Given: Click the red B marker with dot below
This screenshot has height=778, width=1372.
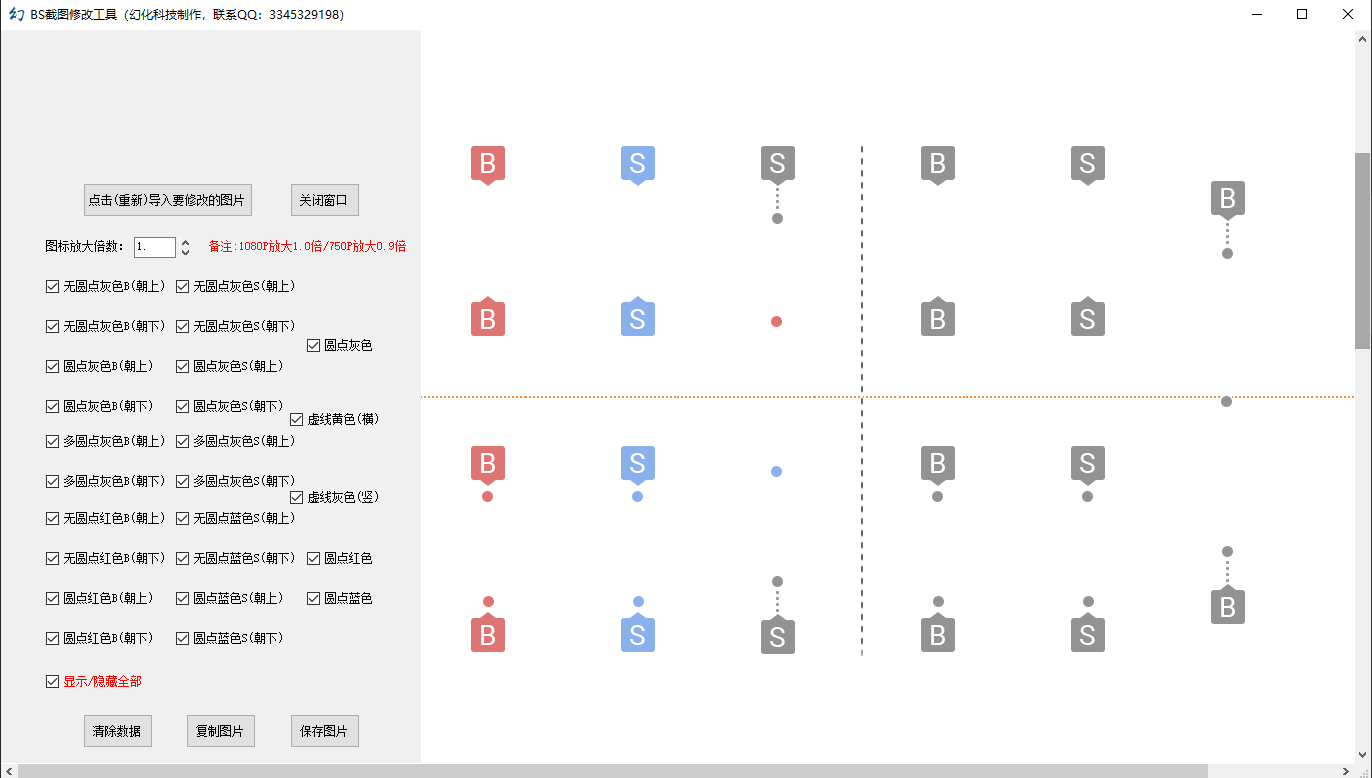Looking at the screenshot, I should click(x=487, y=464).
